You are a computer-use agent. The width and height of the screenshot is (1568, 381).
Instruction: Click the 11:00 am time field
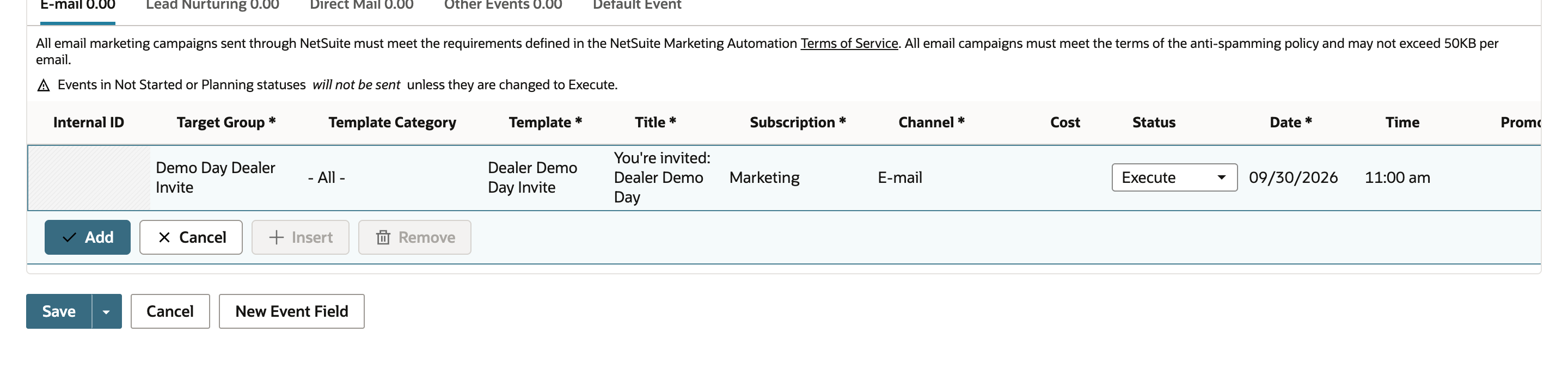[x=1398, y=178]
